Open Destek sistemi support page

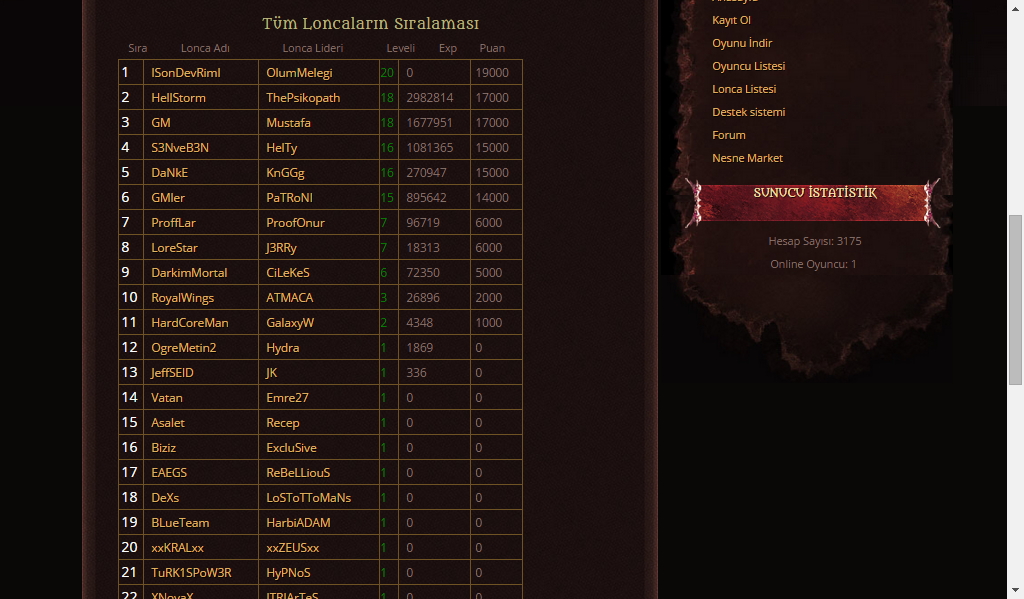(x=748, y=112)
